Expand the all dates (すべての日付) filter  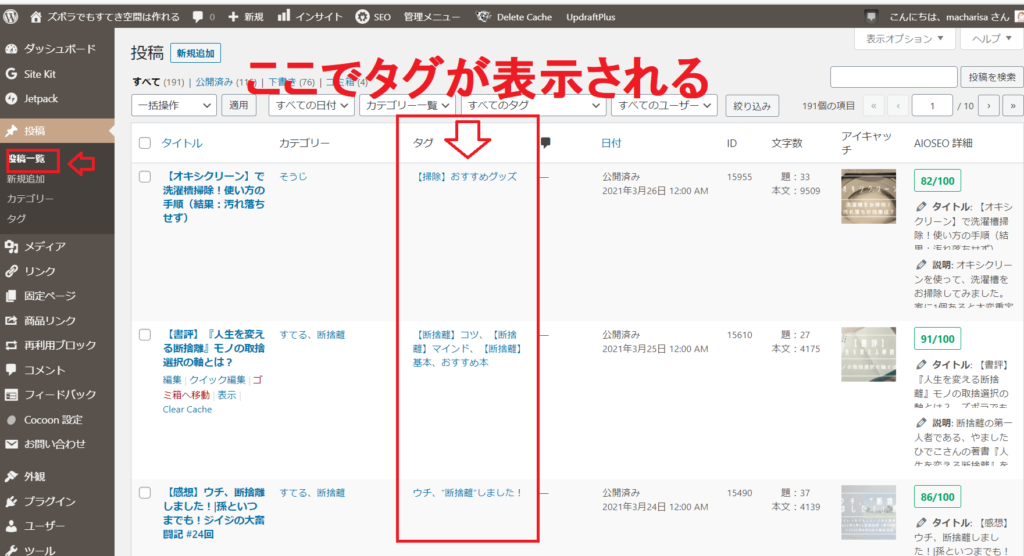point(311,105)
